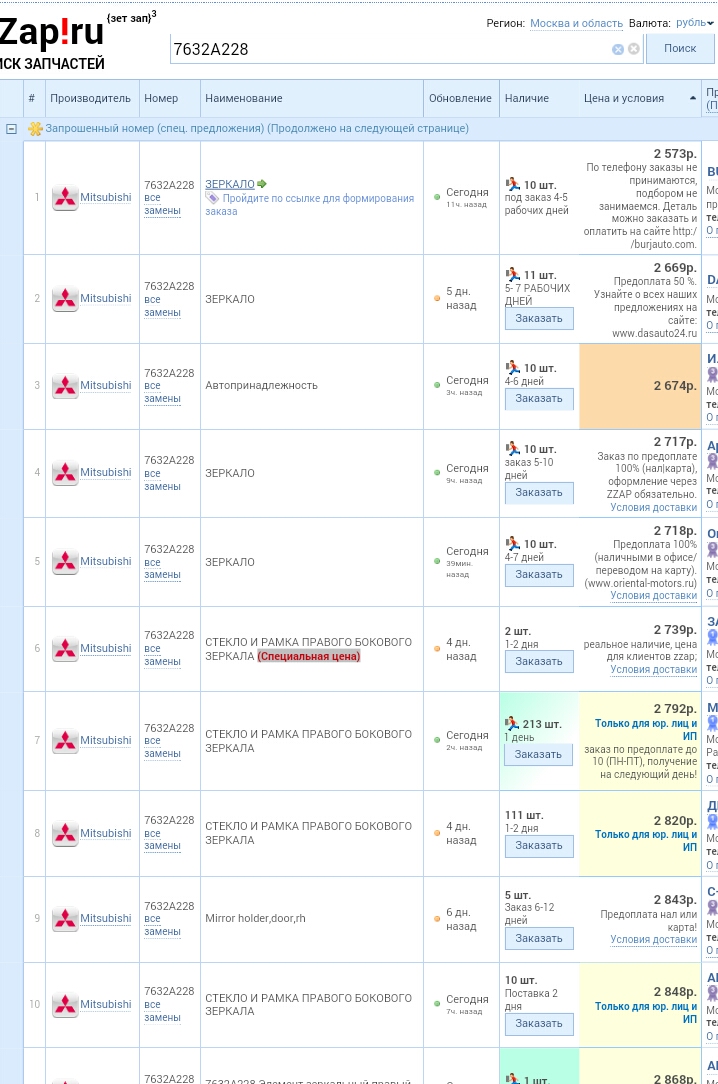
Task: Click the running courier icon in row 2
Action: coord(513,275)
